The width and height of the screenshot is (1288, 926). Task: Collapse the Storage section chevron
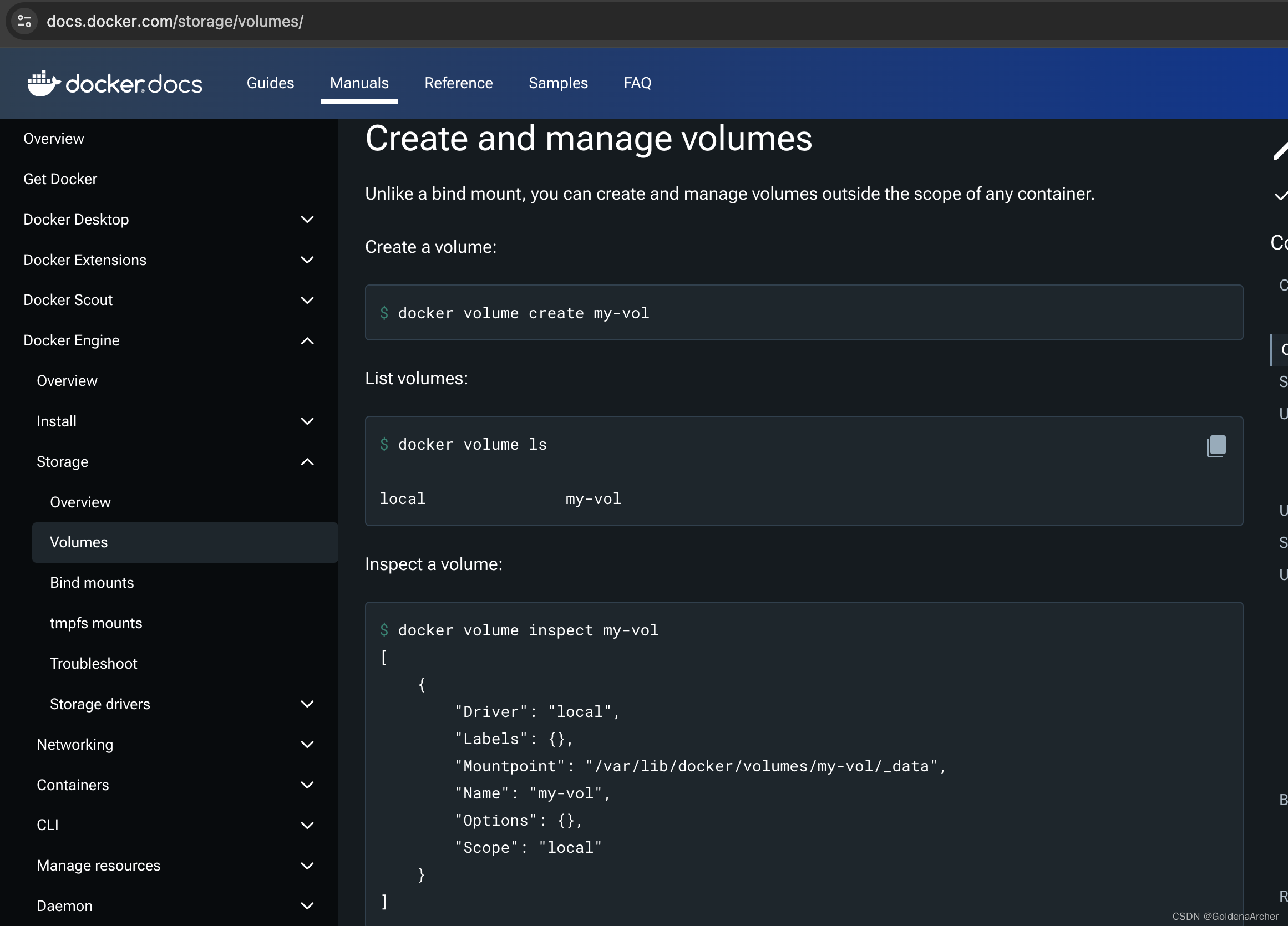point(307,461)
